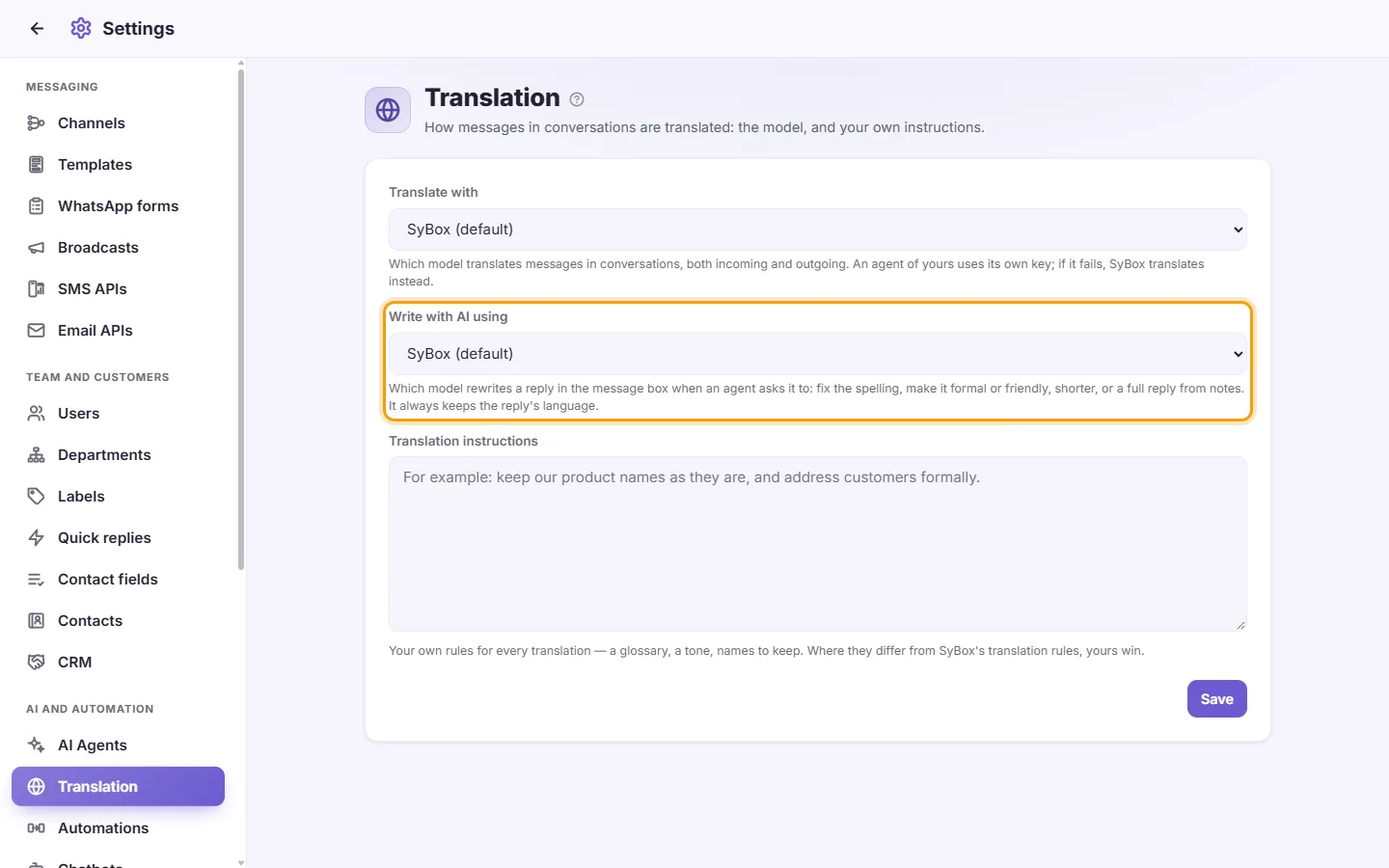Image resolution: width=1389 pixels, height=868 pixels.
Task: Click the Users icon in sidebar
Action: coord(37,414)
